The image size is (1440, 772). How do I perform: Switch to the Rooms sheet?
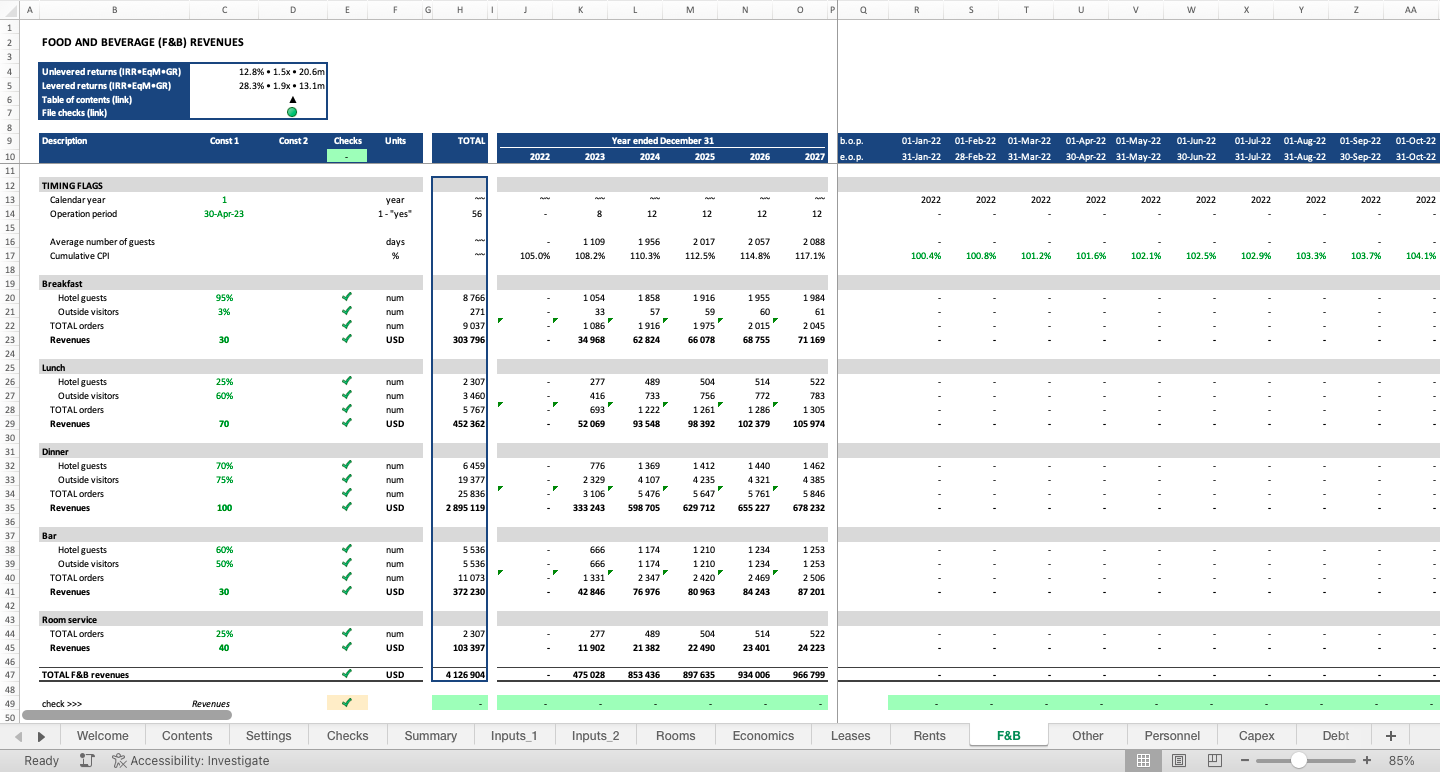[x=675, y=736]
